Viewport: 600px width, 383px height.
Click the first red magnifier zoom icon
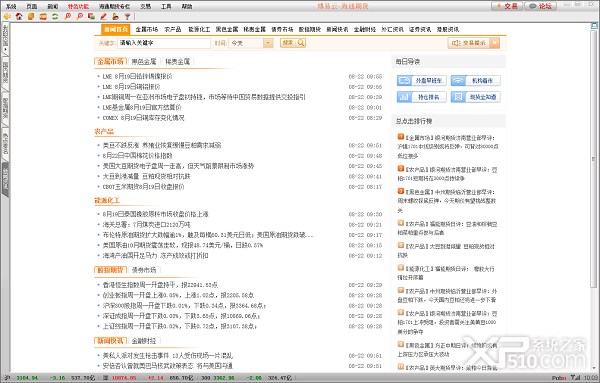pyautogui.click(x=67, y=16)
